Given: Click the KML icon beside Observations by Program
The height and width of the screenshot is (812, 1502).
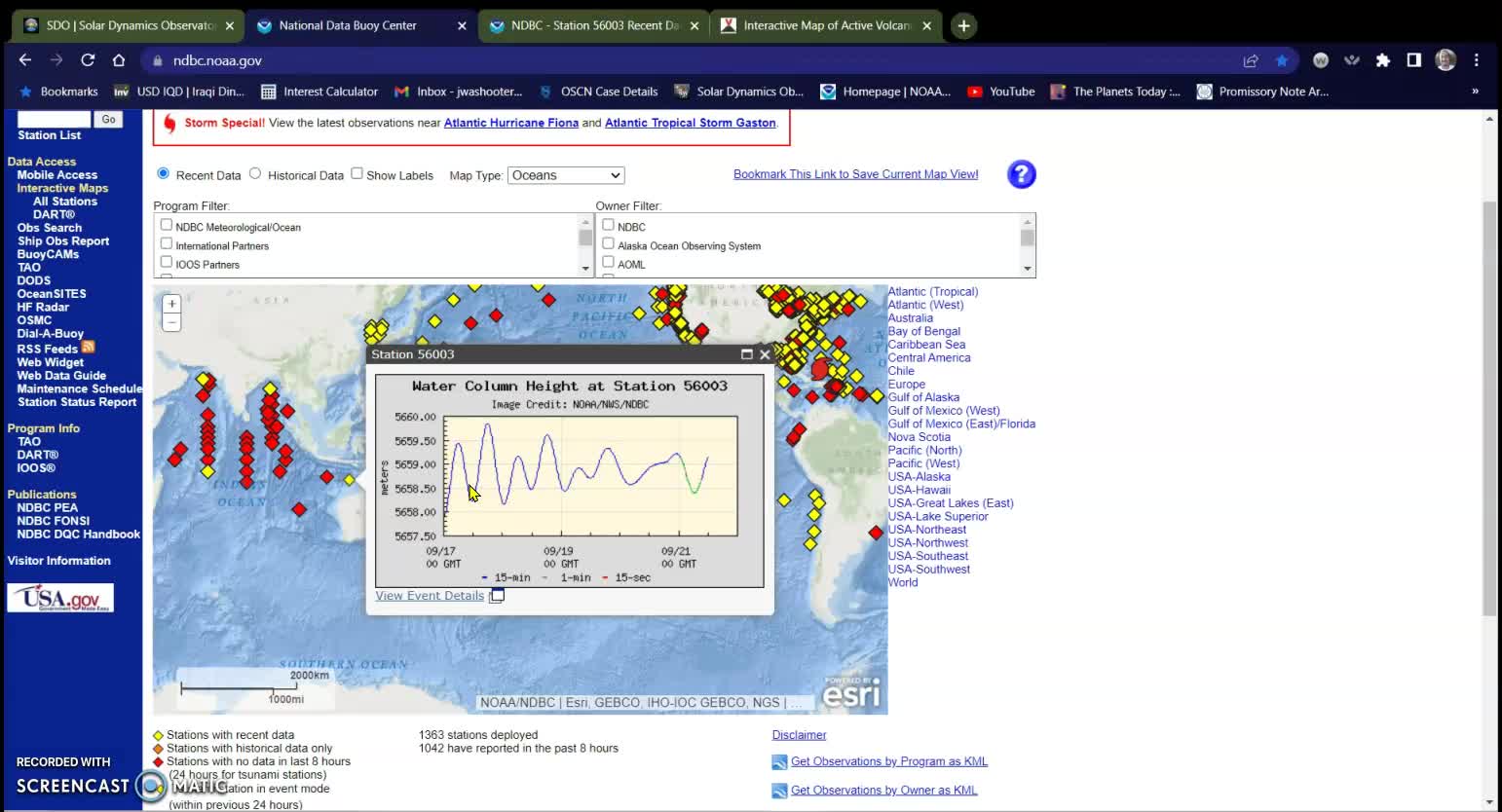Looking at the screenshot, I should (x=779, y=762).
